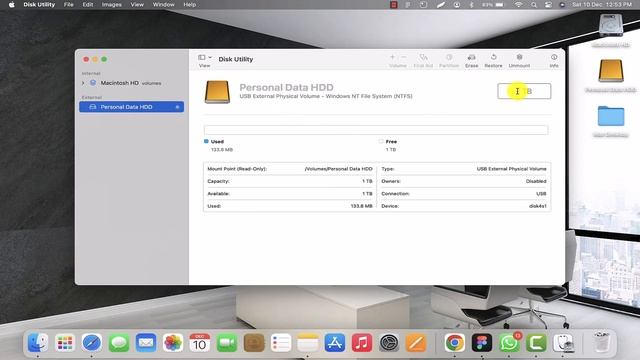Click the Connection 'USB' value
The height and width of the screenshot is (360, 640).
[x=541, y=193]
